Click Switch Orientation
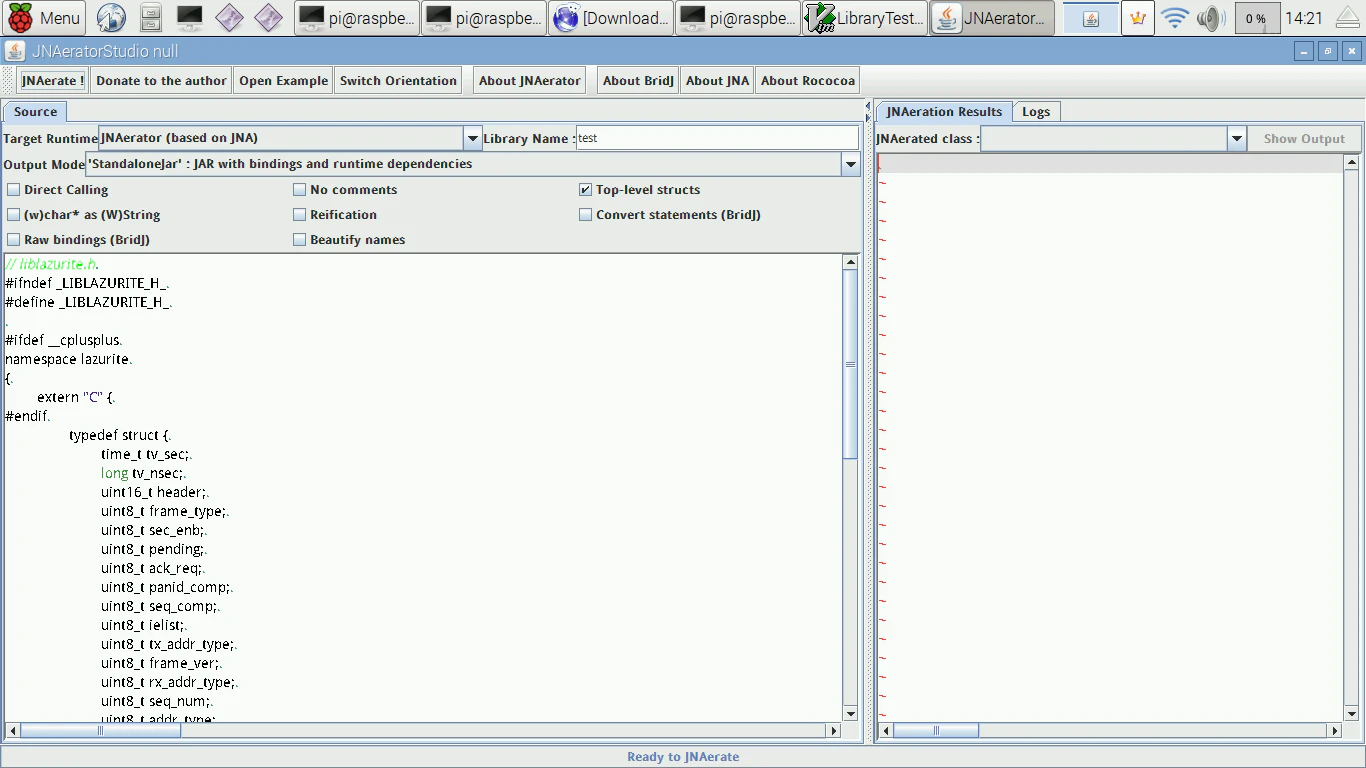 coord(398,81)
